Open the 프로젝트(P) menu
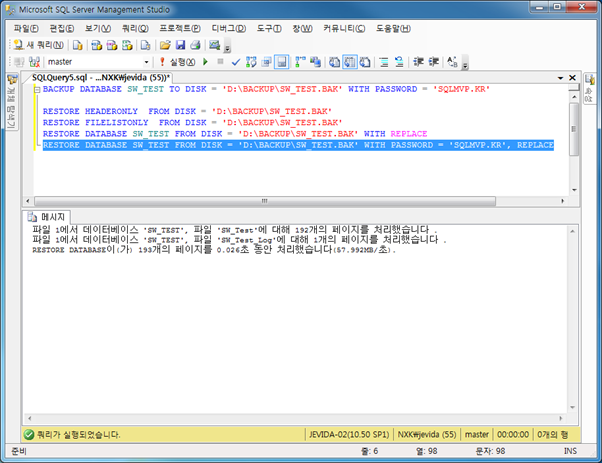602x463 pixels. point(180,28)
